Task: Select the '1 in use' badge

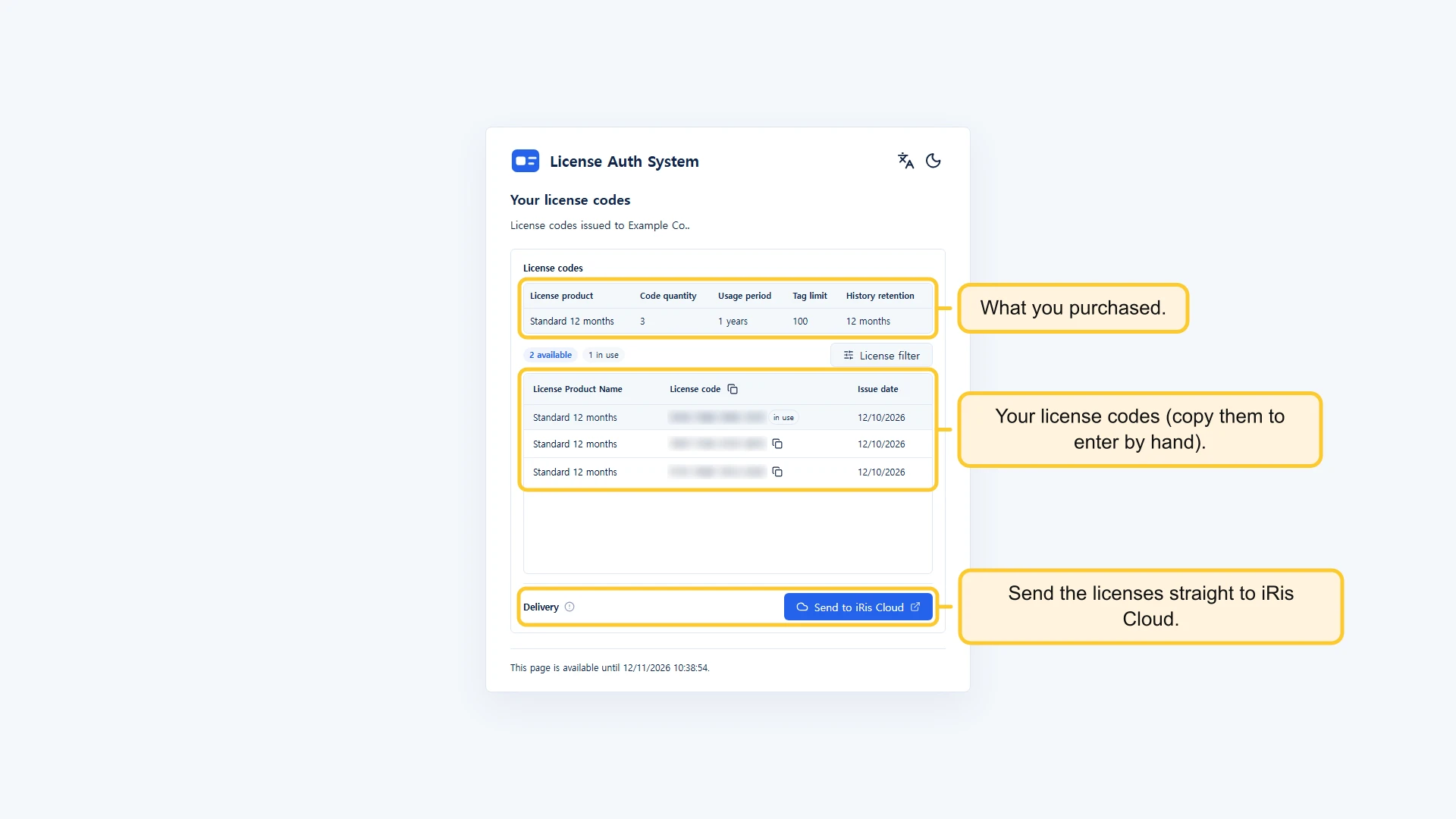Action: (604, 355)
